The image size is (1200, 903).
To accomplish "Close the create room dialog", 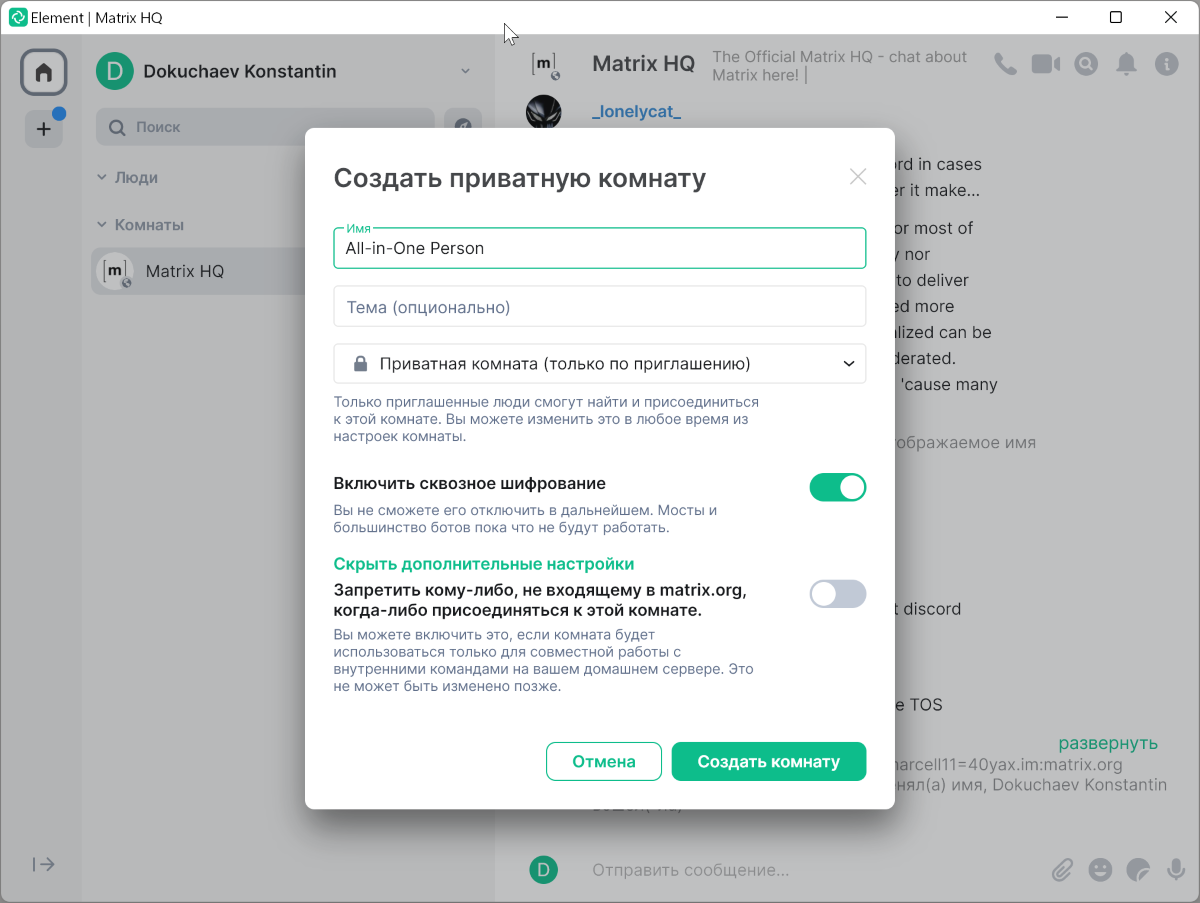I will (857, 177).
